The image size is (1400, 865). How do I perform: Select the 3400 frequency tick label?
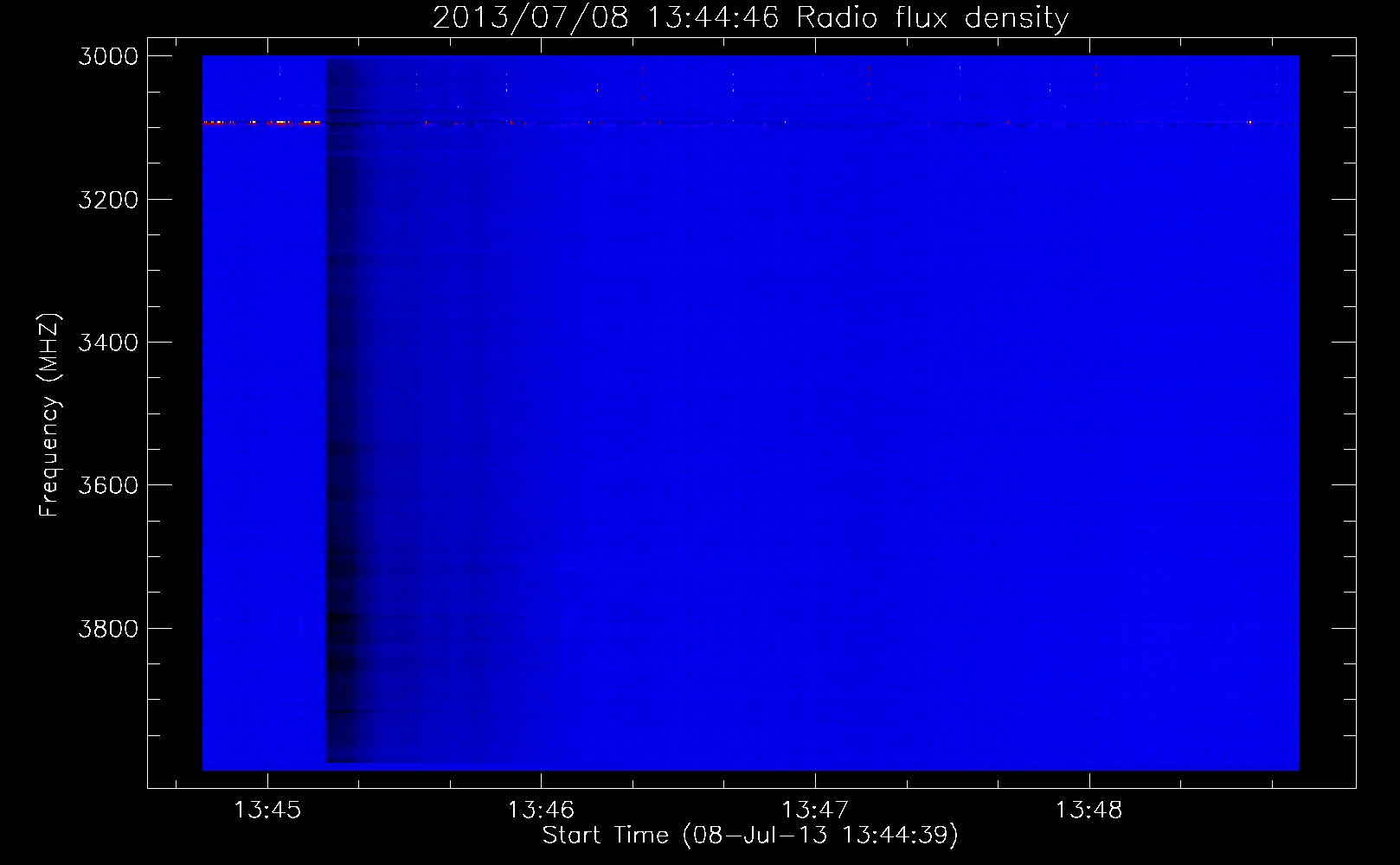(x=108, y=343)
